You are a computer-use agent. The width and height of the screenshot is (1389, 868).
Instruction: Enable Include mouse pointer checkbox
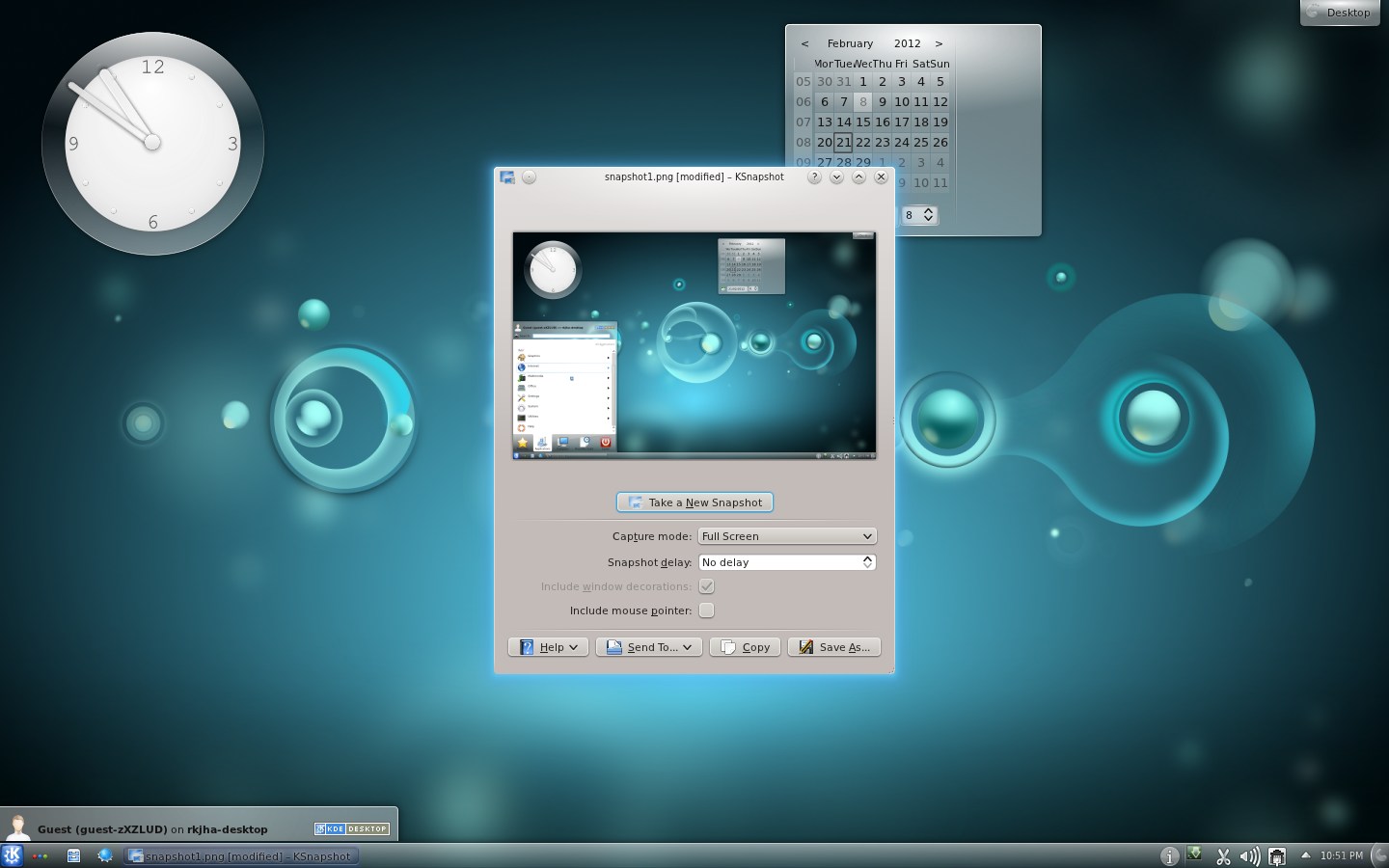point(707,610)
